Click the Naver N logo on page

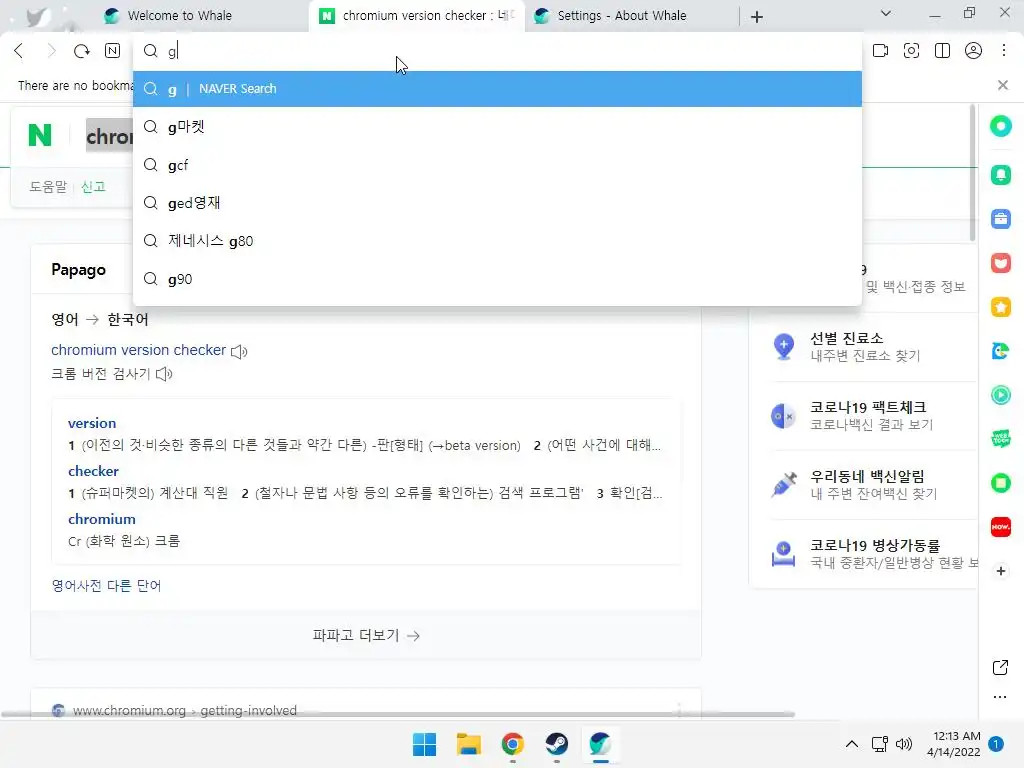pos(40,135)
